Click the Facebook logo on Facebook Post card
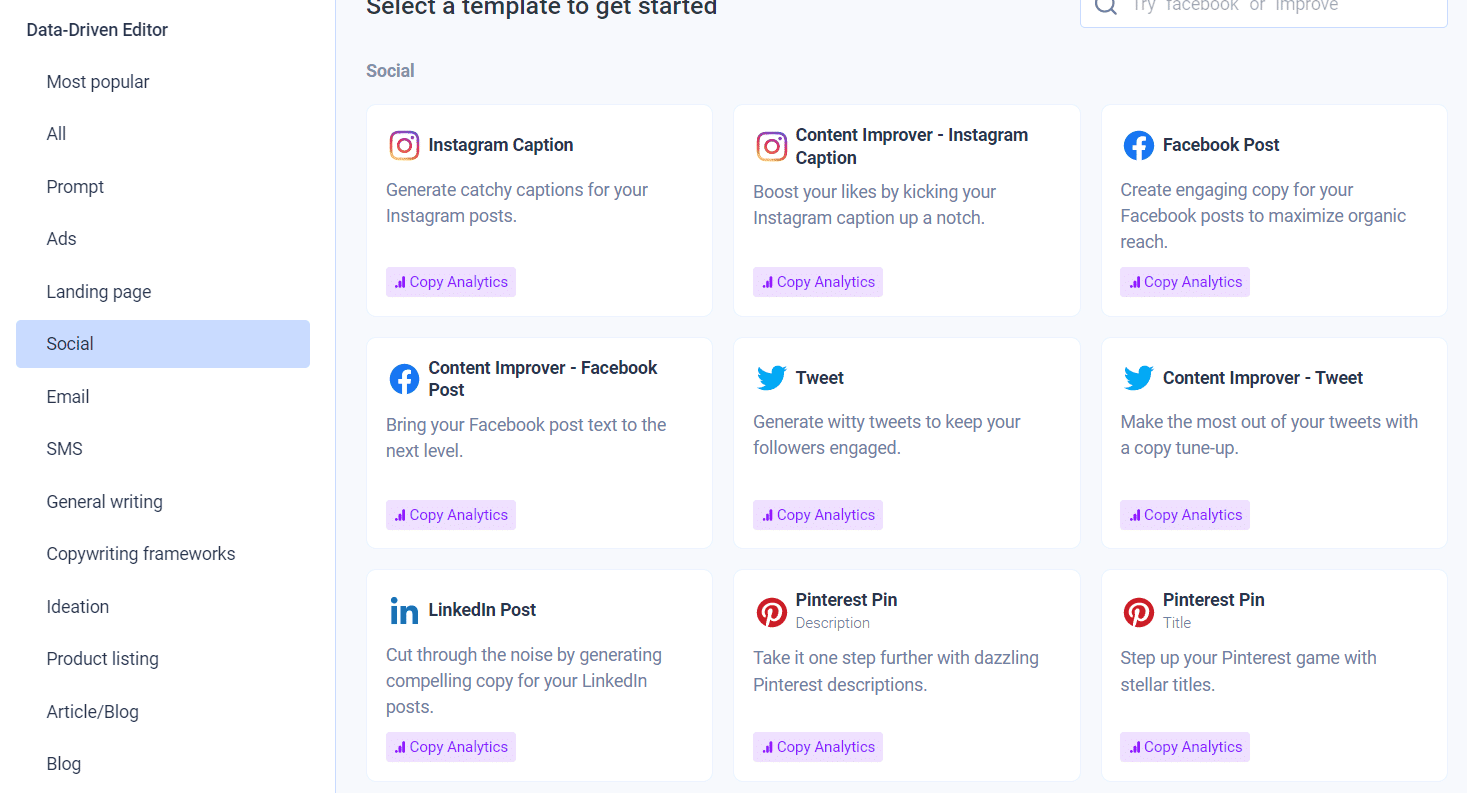The width and height of the screenshot is (1467, 793). [1138, 145]
